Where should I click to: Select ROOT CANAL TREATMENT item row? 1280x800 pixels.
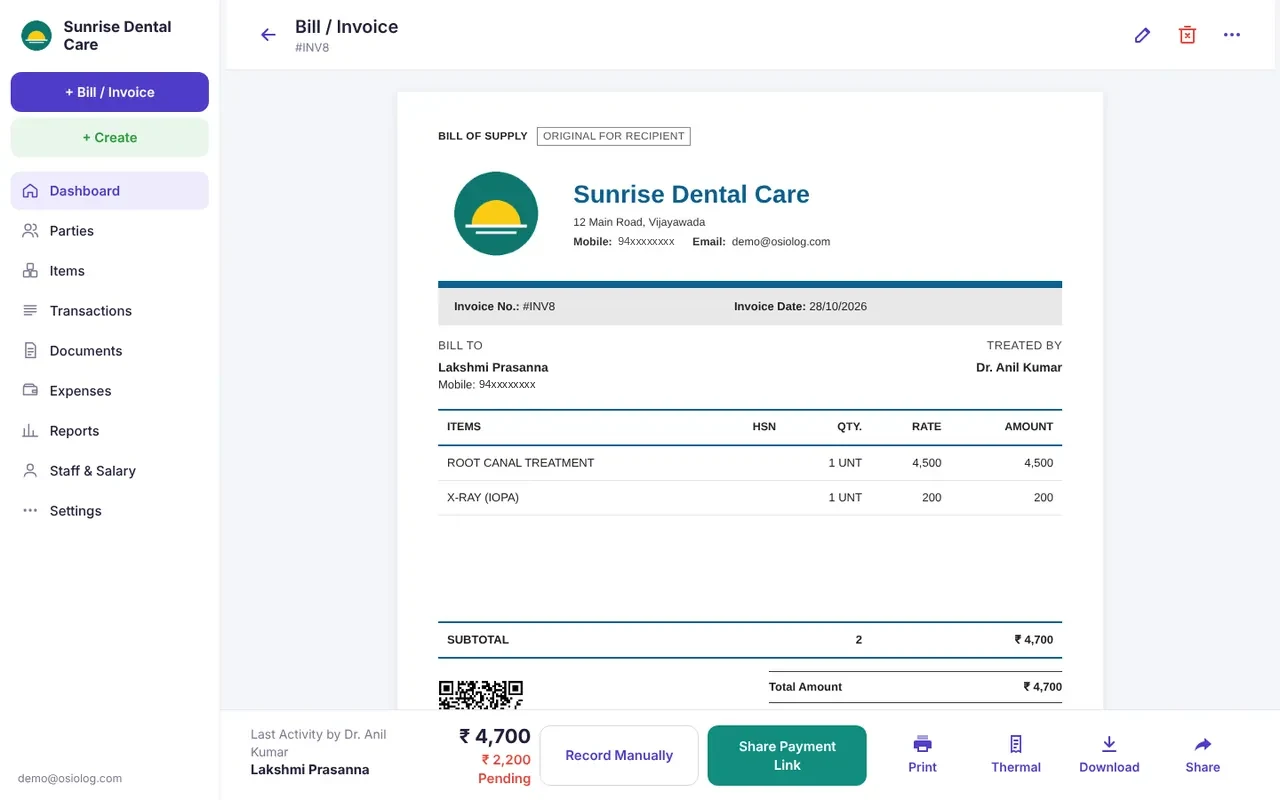click(x=750, y=463)
